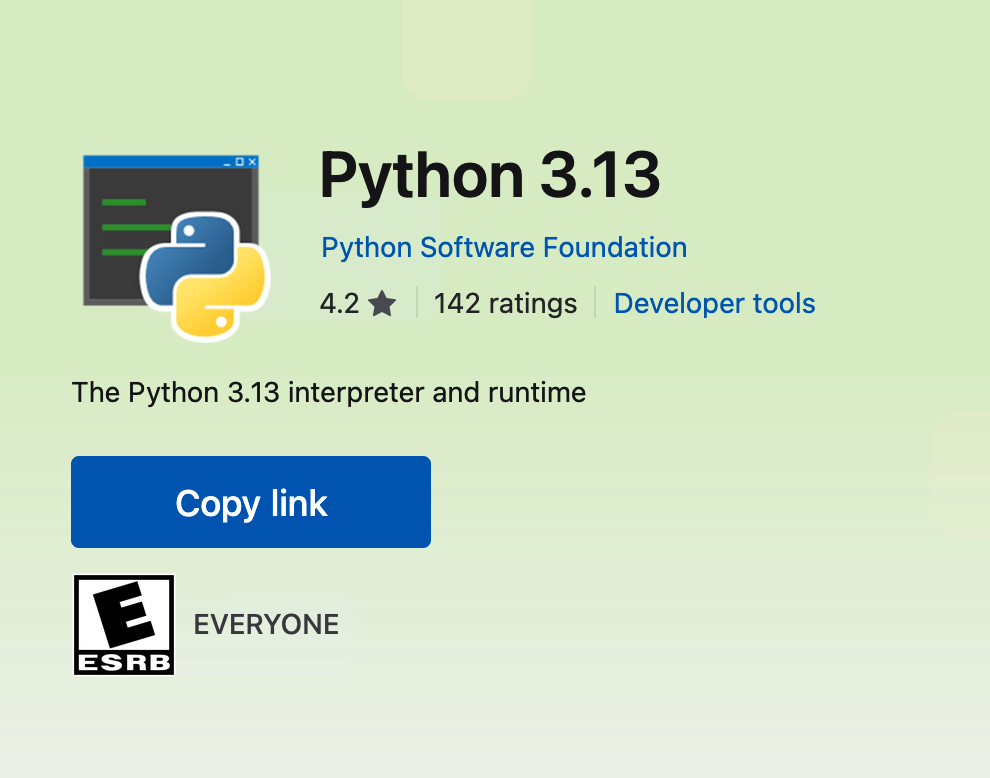Click the 4.2 average rating value
The image size is (990, 778).
(341, 303)
